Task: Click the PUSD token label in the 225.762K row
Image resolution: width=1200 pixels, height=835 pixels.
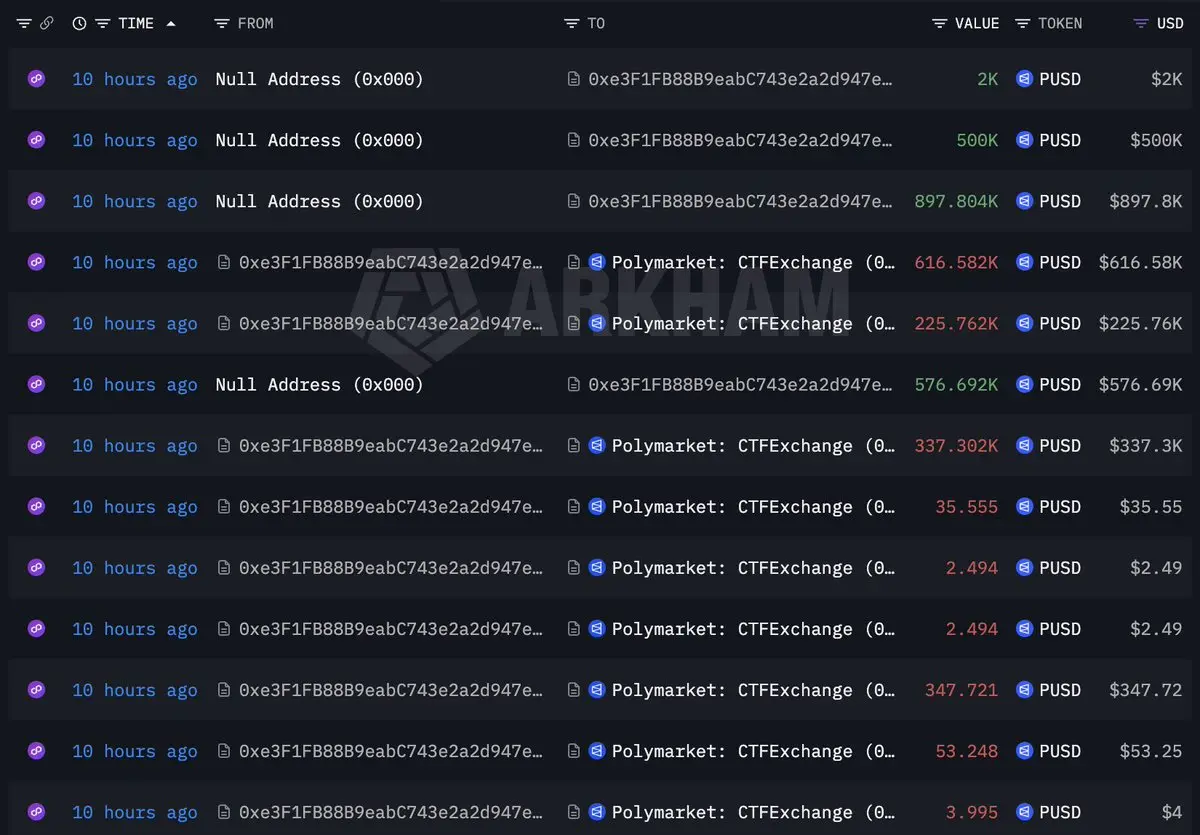Action: pos(1060,323)
